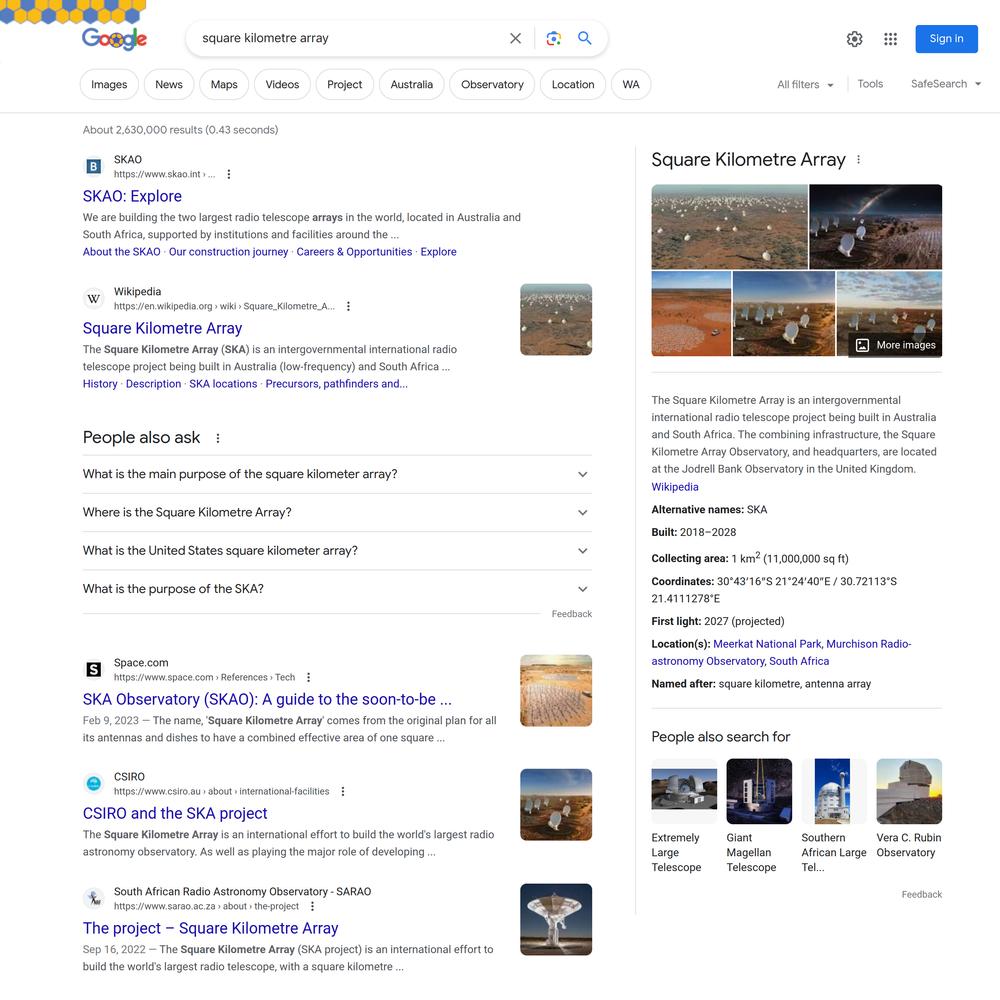Screen dimensions: 1000x1000
Task: Click Feedback below People also ask
Action: pos(571,614)
